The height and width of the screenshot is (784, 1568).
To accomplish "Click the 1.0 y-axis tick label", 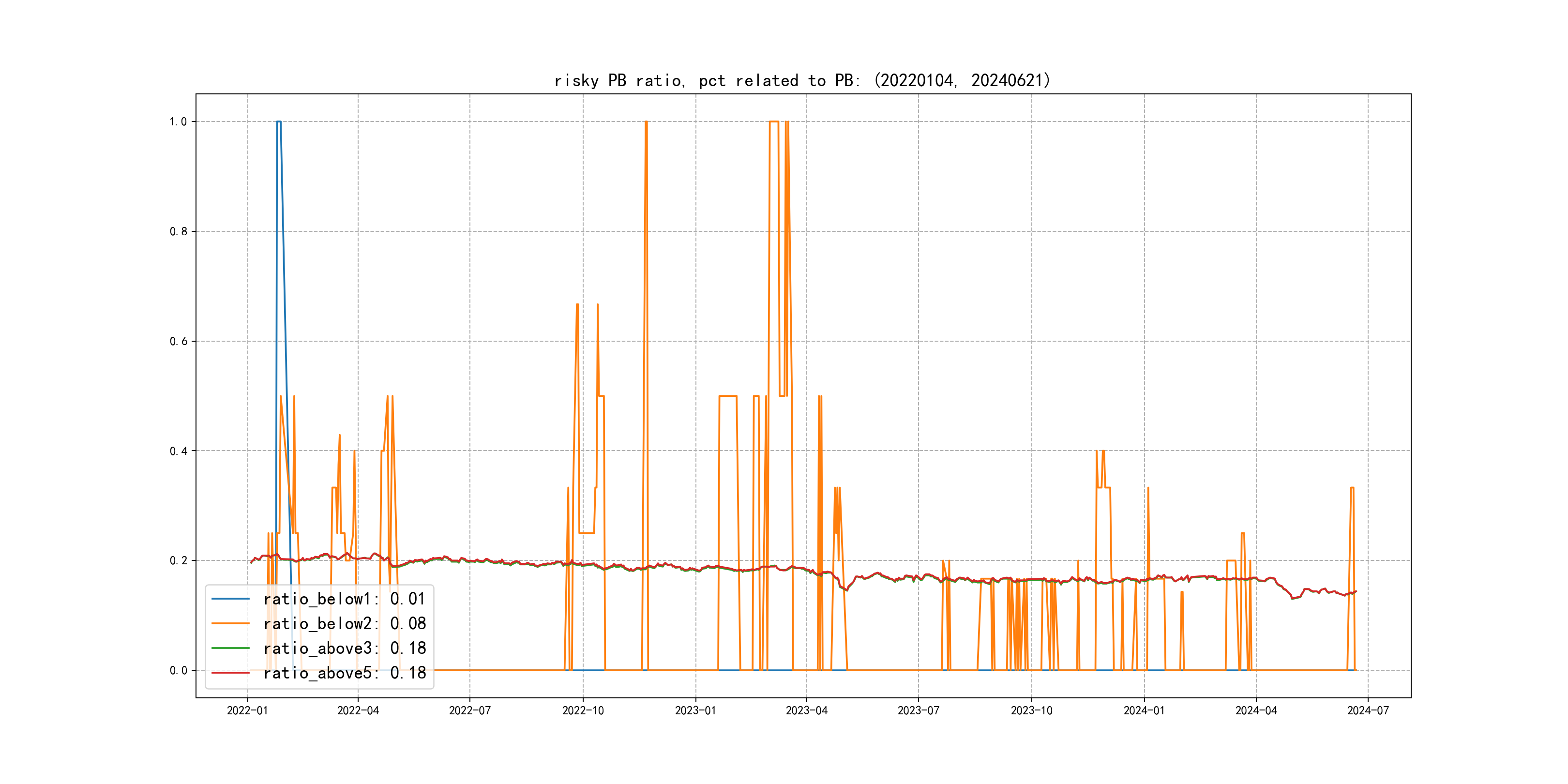I will (x=178, y=122).
